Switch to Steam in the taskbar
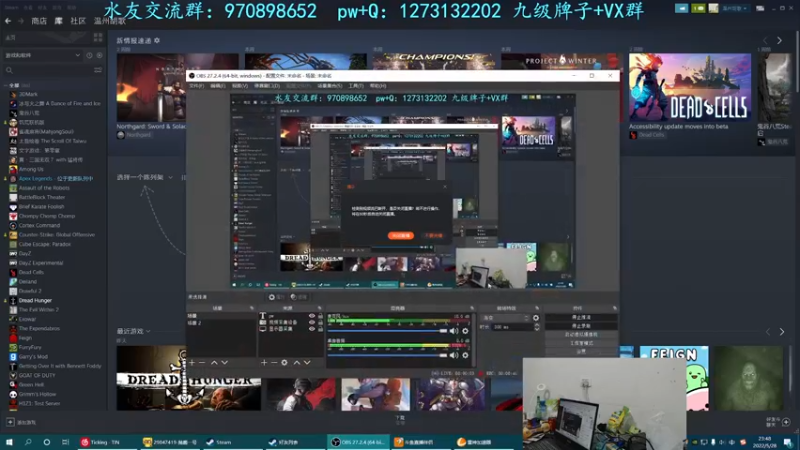This screenshot has height=450, width=800. (x=233, y=442)
